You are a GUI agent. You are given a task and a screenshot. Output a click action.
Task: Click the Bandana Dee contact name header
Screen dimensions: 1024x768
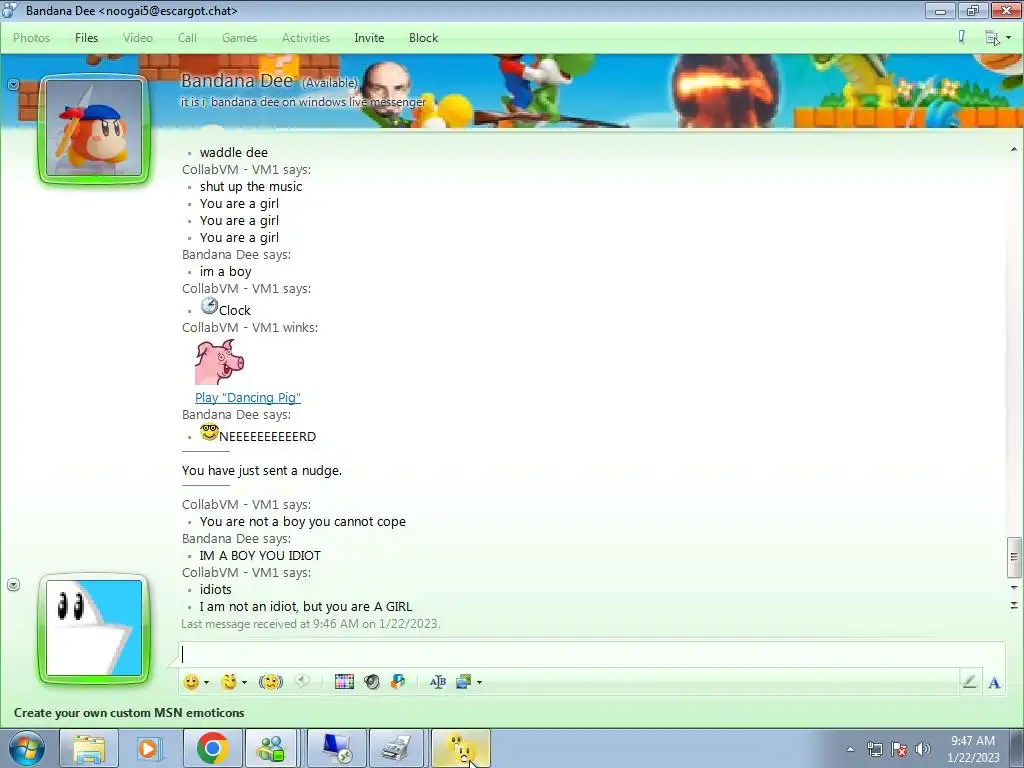[x=236, y=80]
